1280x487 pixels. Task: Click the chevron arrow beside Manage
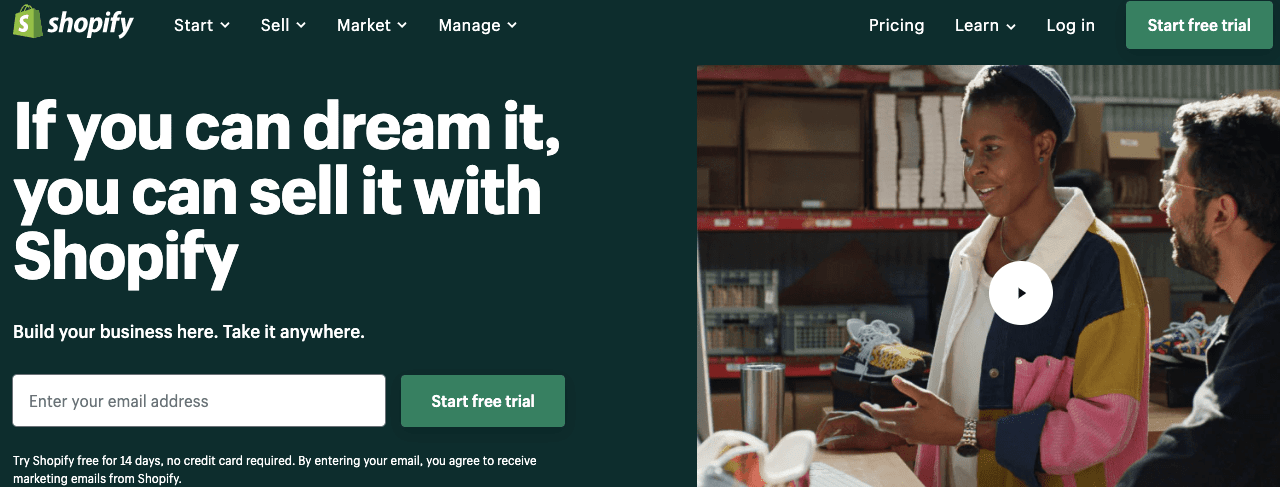[512, 25]
